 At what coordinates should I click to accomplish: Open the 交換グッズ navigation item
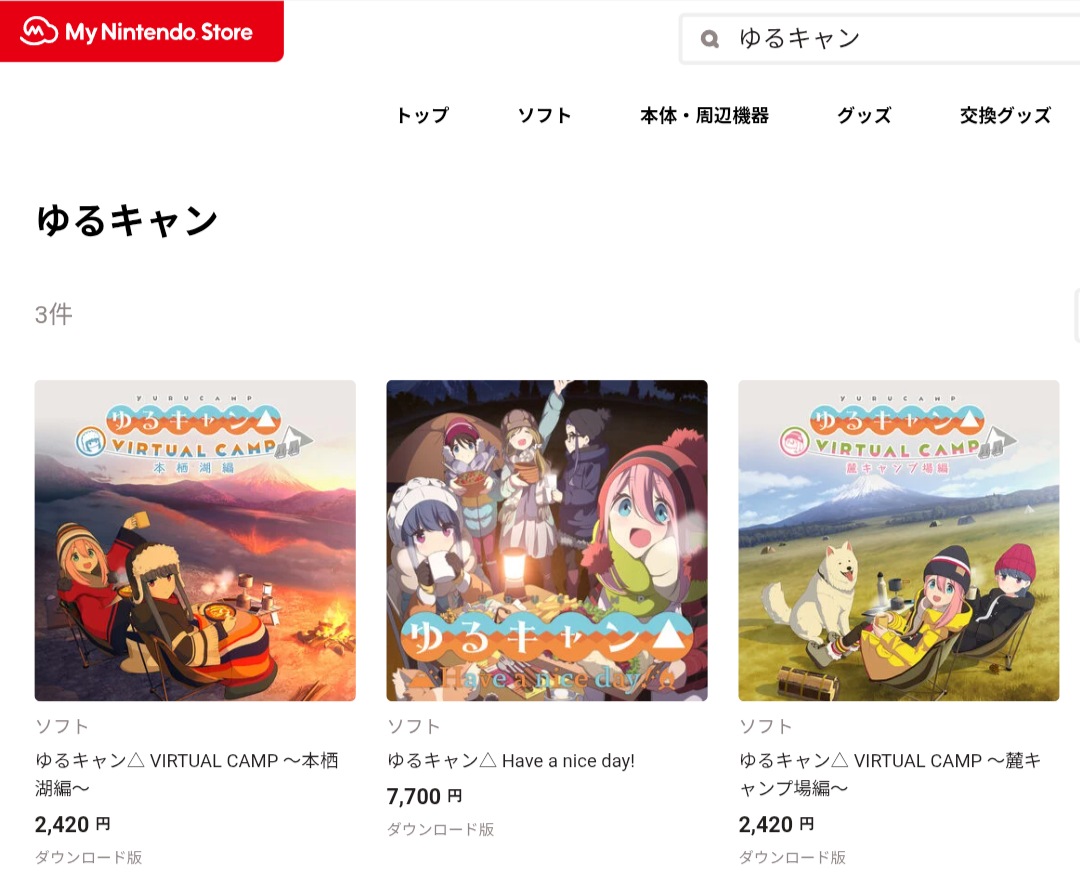(x=1005, y=115)
